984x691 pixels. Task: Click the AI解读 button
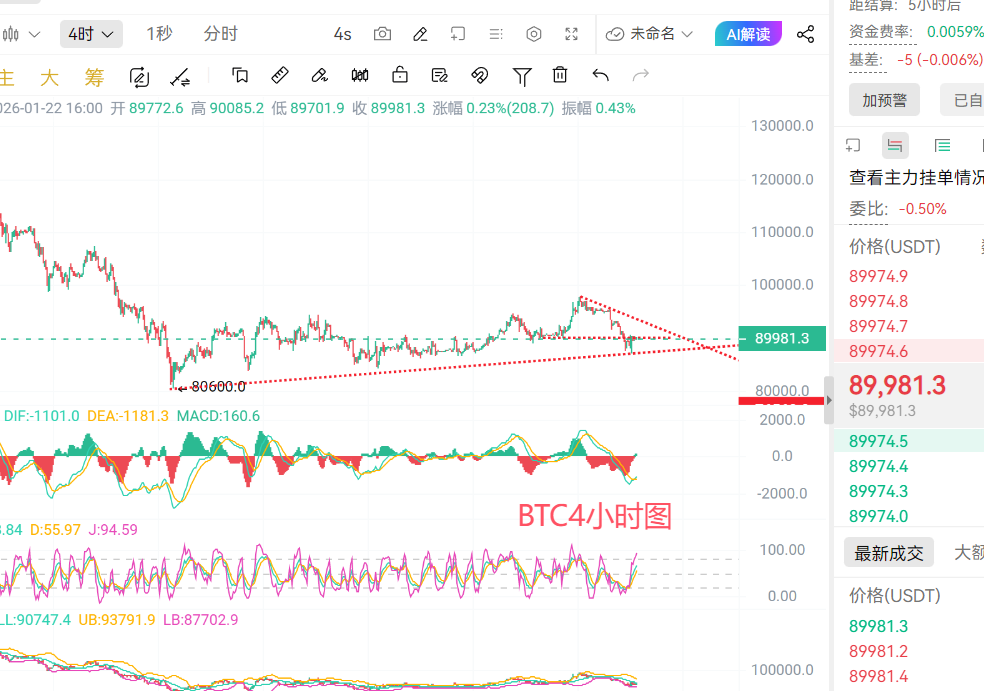coord(748,34)
